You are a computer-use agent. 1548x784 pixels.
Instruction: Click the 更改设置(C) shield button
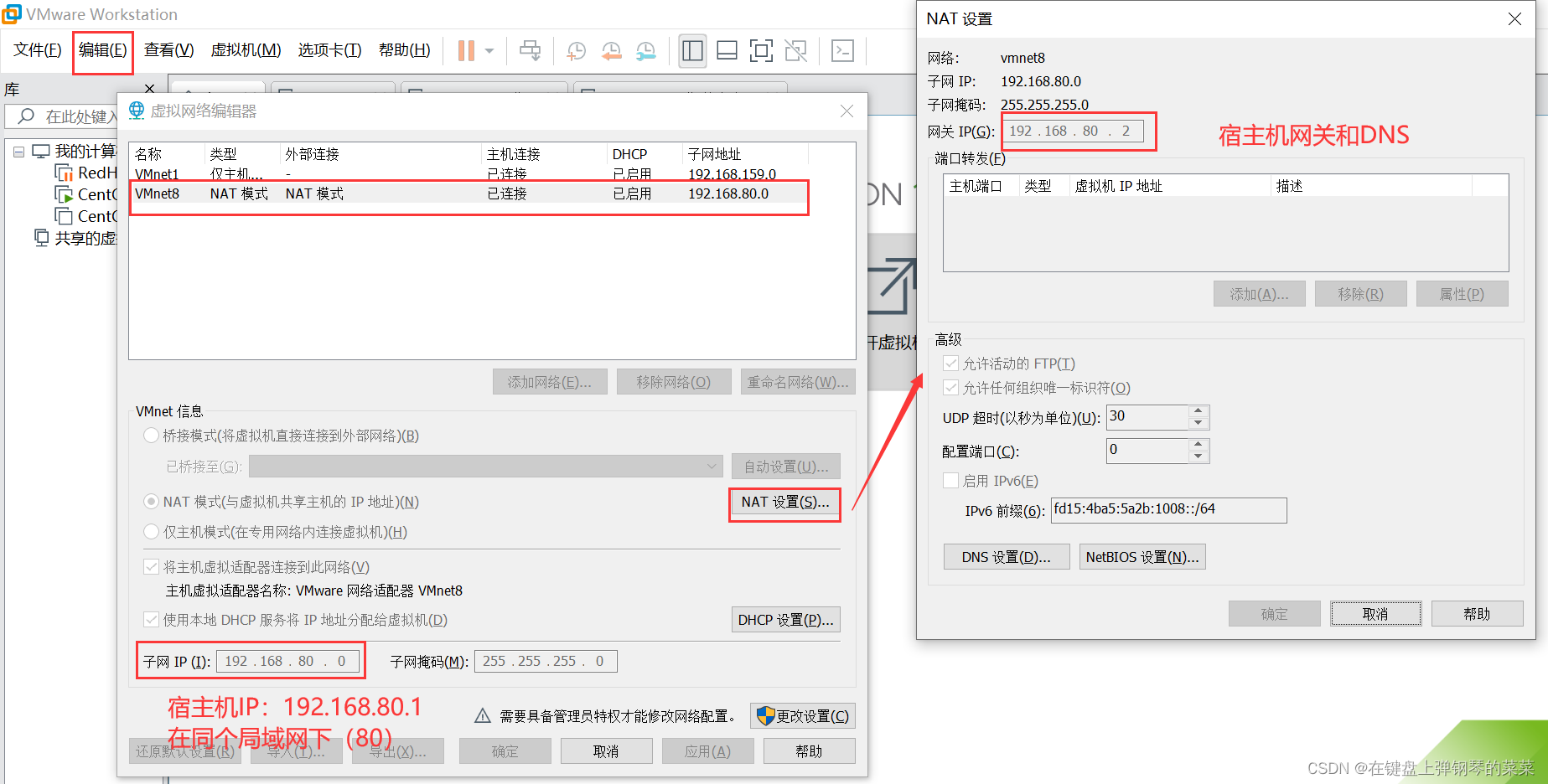[x=803, y=716]
